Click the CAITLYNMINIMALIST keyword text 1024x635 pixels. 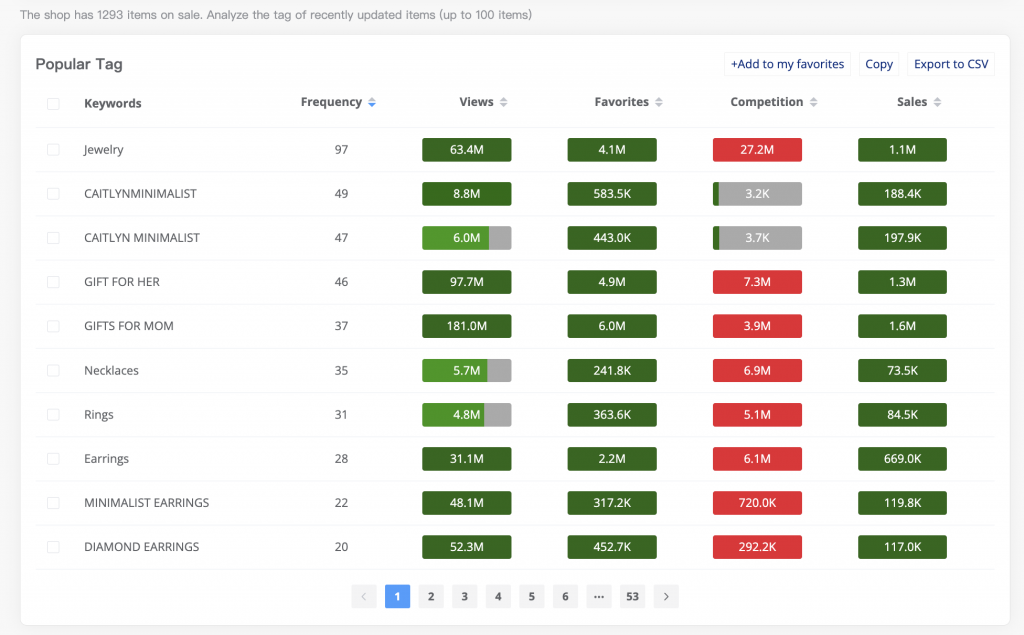(x=140, y=194)
